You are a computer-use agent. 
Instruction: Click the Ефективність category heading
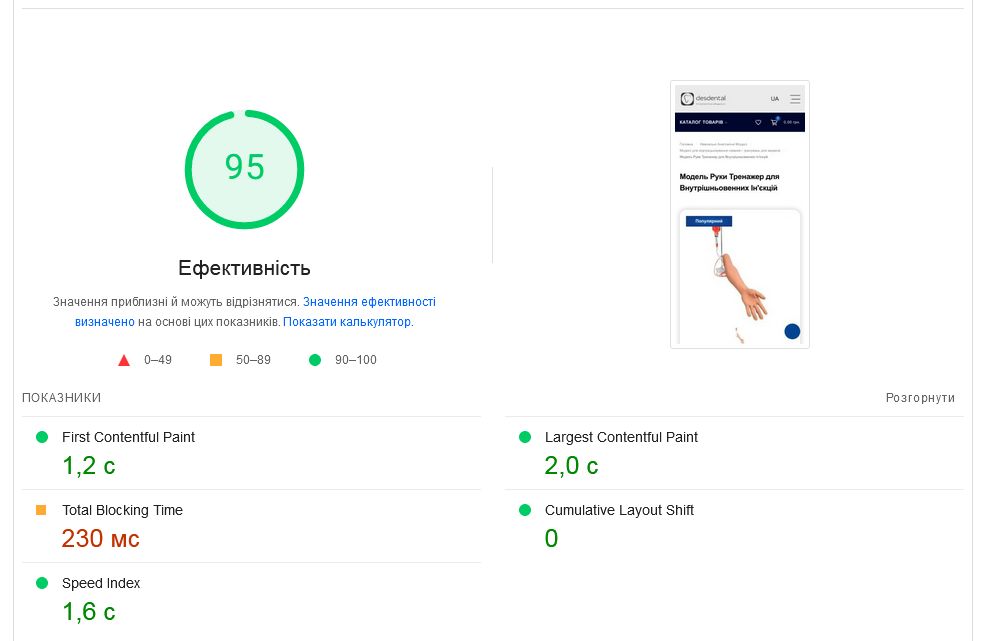(244, 268)
